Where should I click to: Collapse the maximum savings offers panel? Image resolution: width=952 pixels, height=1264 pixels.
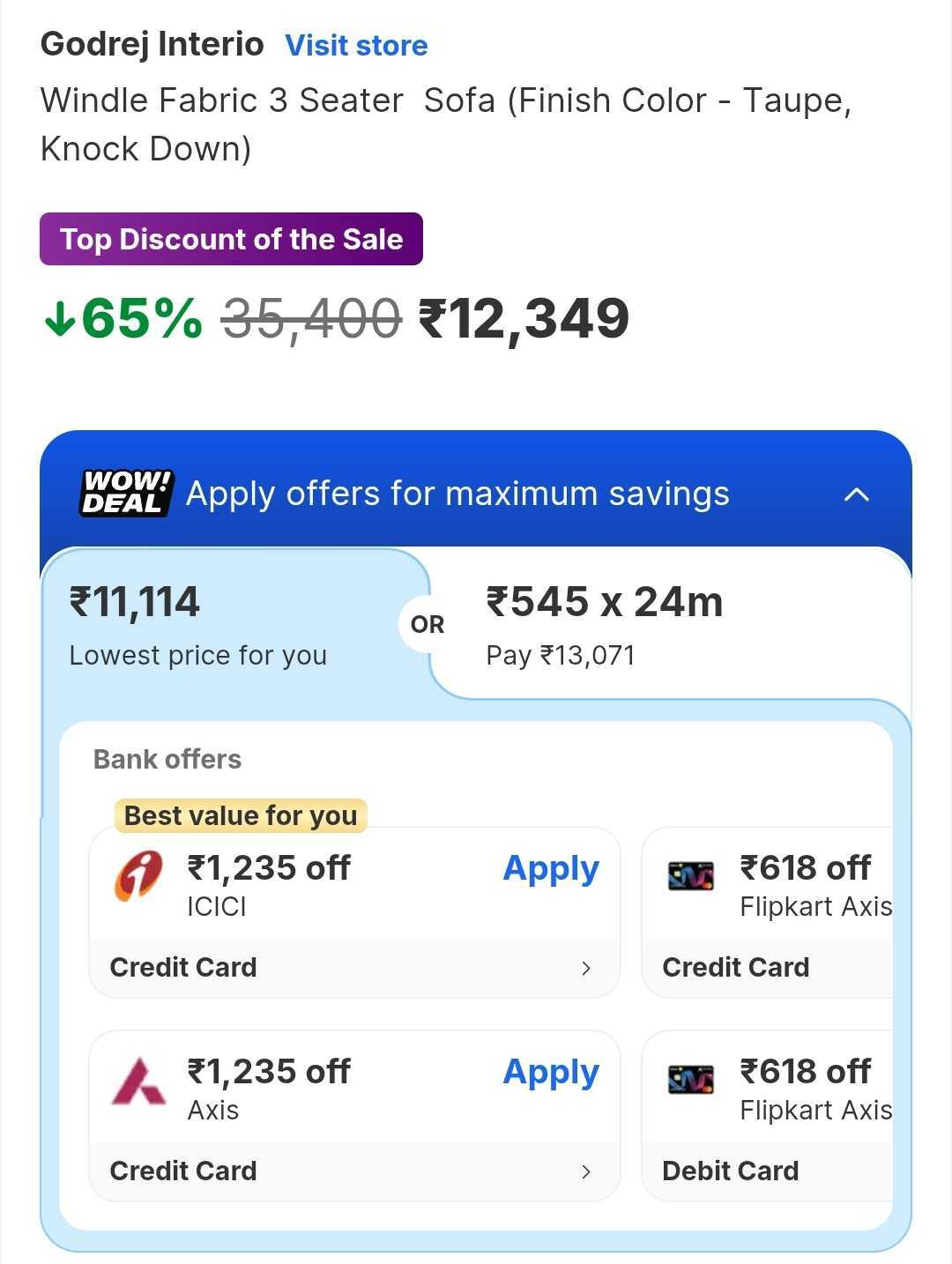[x=856, y=494]
